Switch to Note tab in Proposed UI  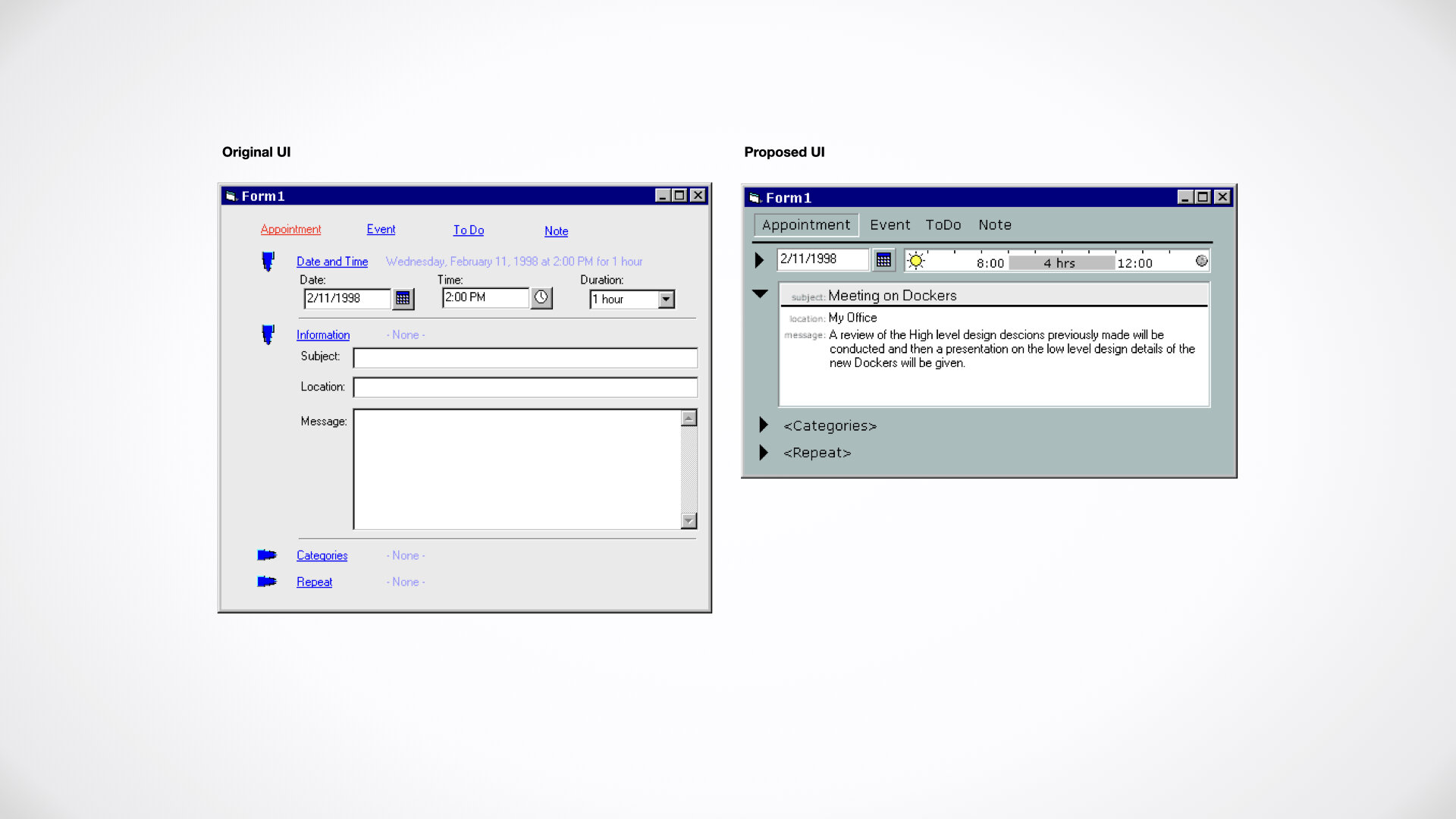995,225
